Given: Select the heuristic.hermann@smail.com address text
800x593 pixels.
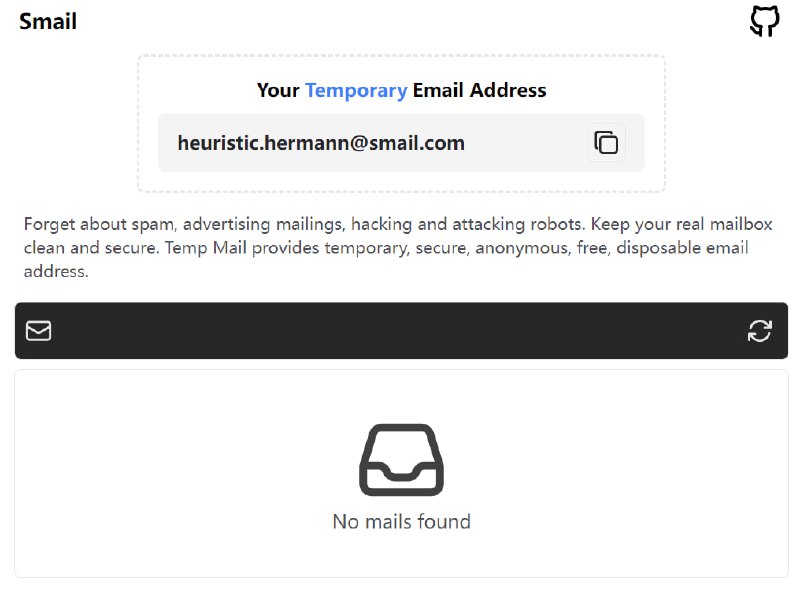Looking at the screenshot, I should [321, 143].
